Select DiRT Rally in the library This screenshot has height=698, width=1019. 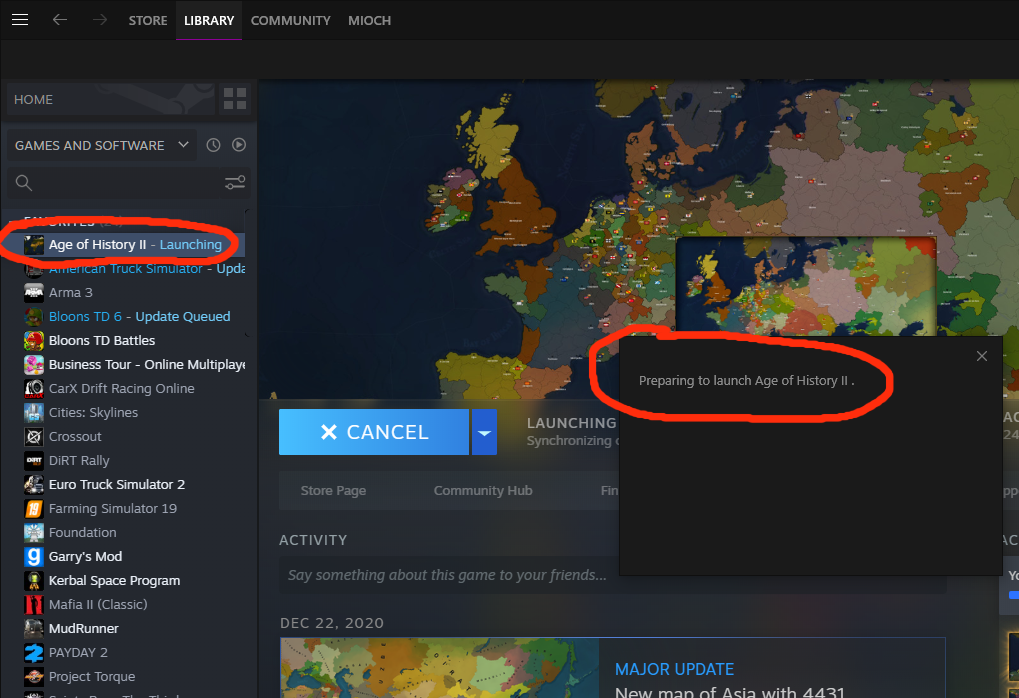tap(79, 461)
